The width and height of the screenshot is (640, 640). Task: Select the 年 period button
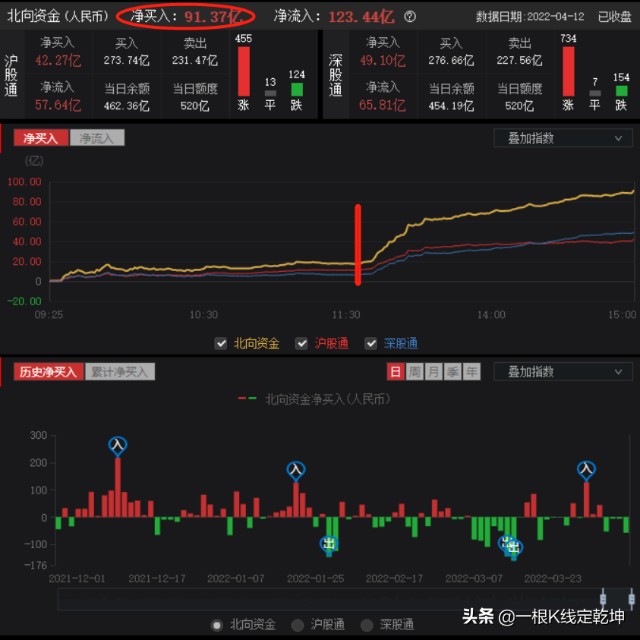pos(471,371)
